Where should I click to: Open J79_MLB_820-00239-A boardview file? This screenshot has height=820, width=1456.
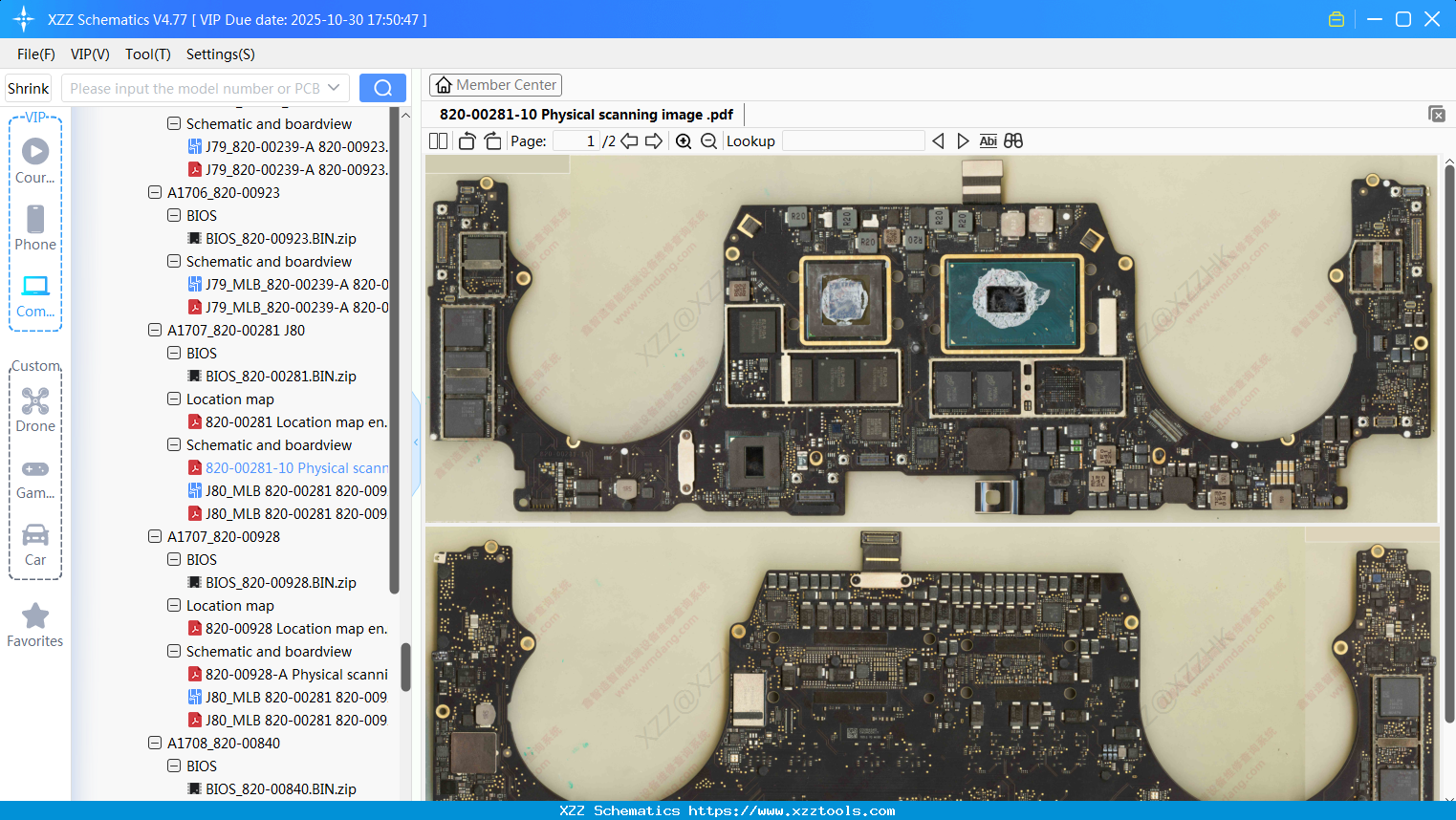click(x=288, y=284)
